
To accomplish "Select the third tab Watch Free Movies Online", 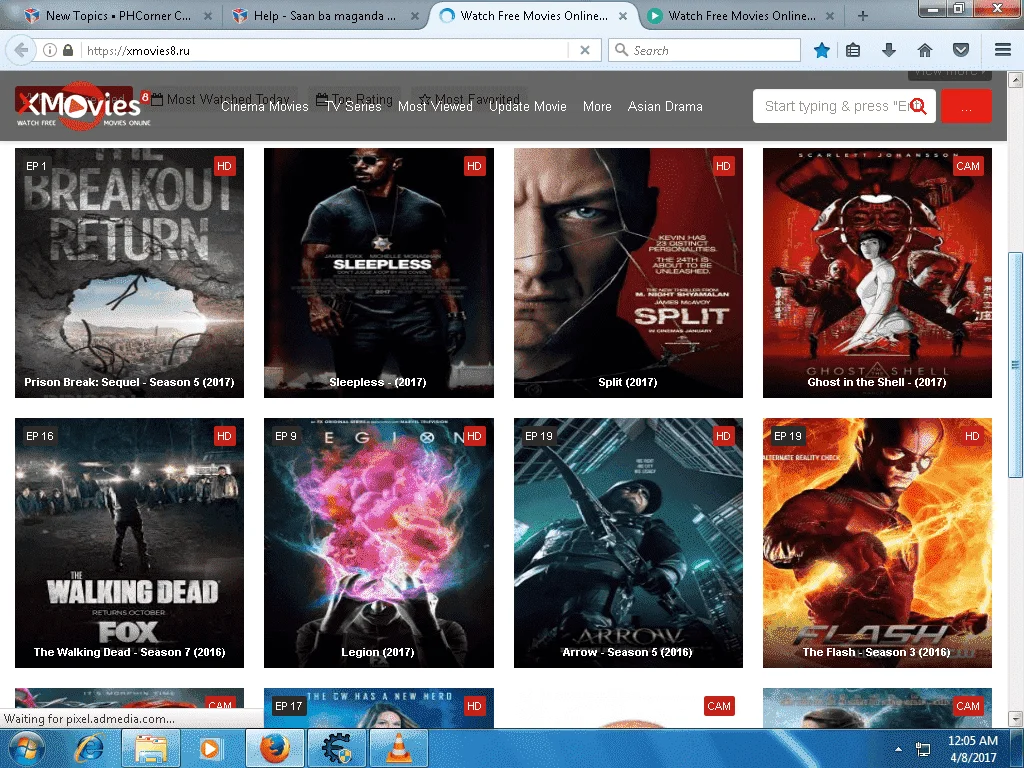I will coord(534,16).
